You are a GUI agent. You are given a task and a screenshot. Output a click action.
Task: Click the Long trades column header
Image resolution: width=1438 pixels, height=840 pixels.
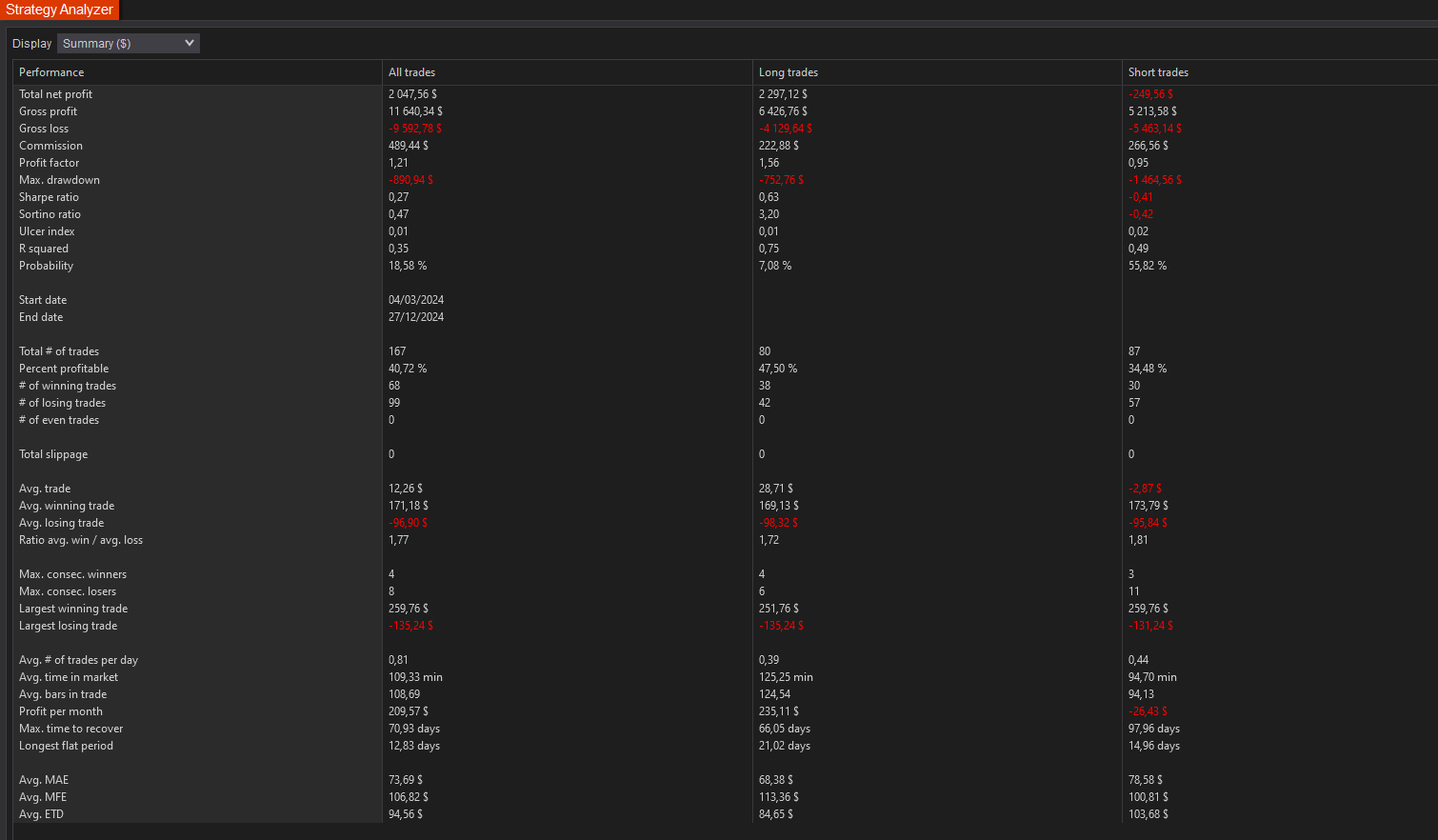click(x=789, y=72)
